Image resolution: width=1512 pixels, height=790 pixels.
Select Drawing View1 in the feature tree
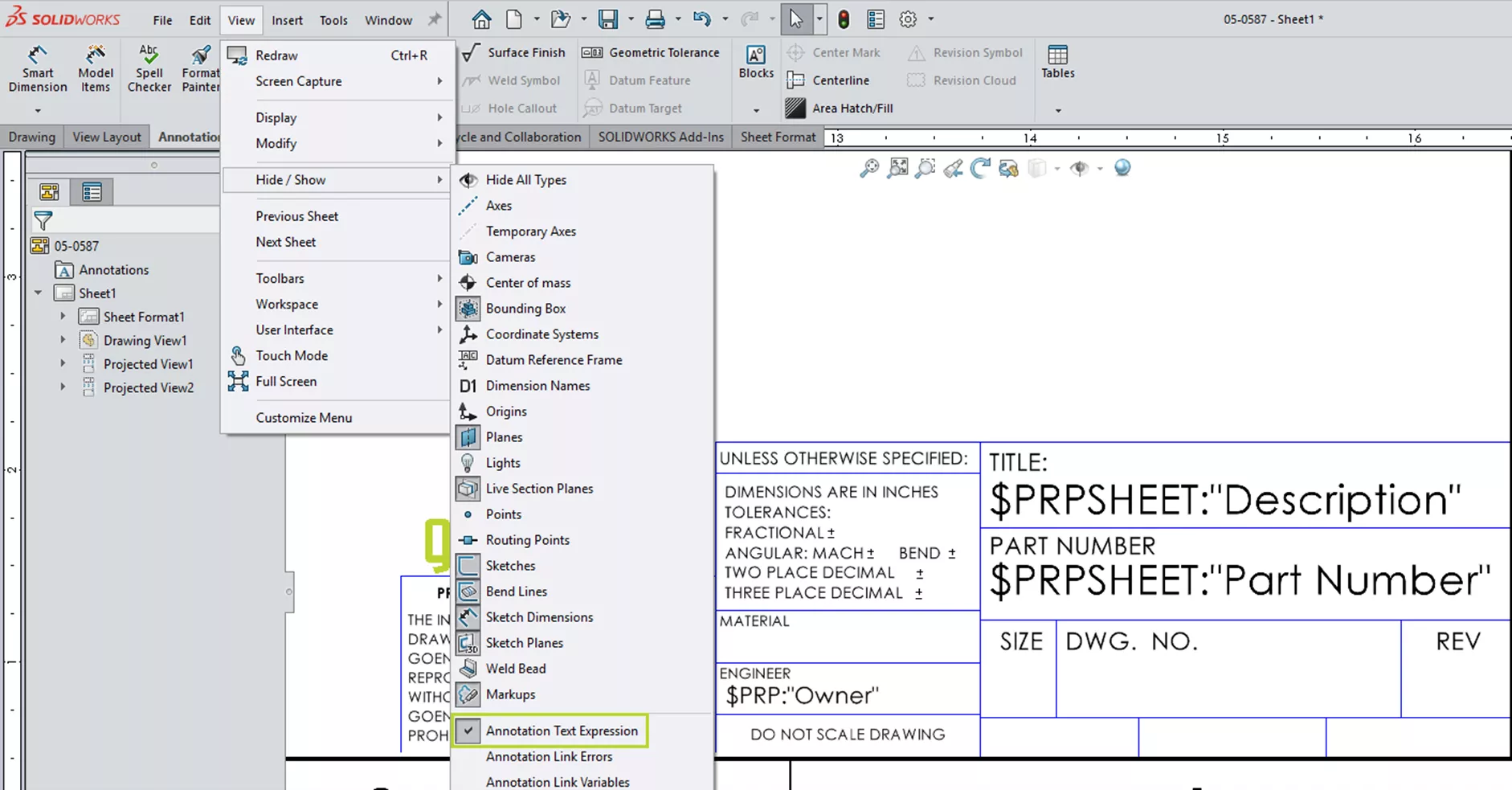click(145, 341)
